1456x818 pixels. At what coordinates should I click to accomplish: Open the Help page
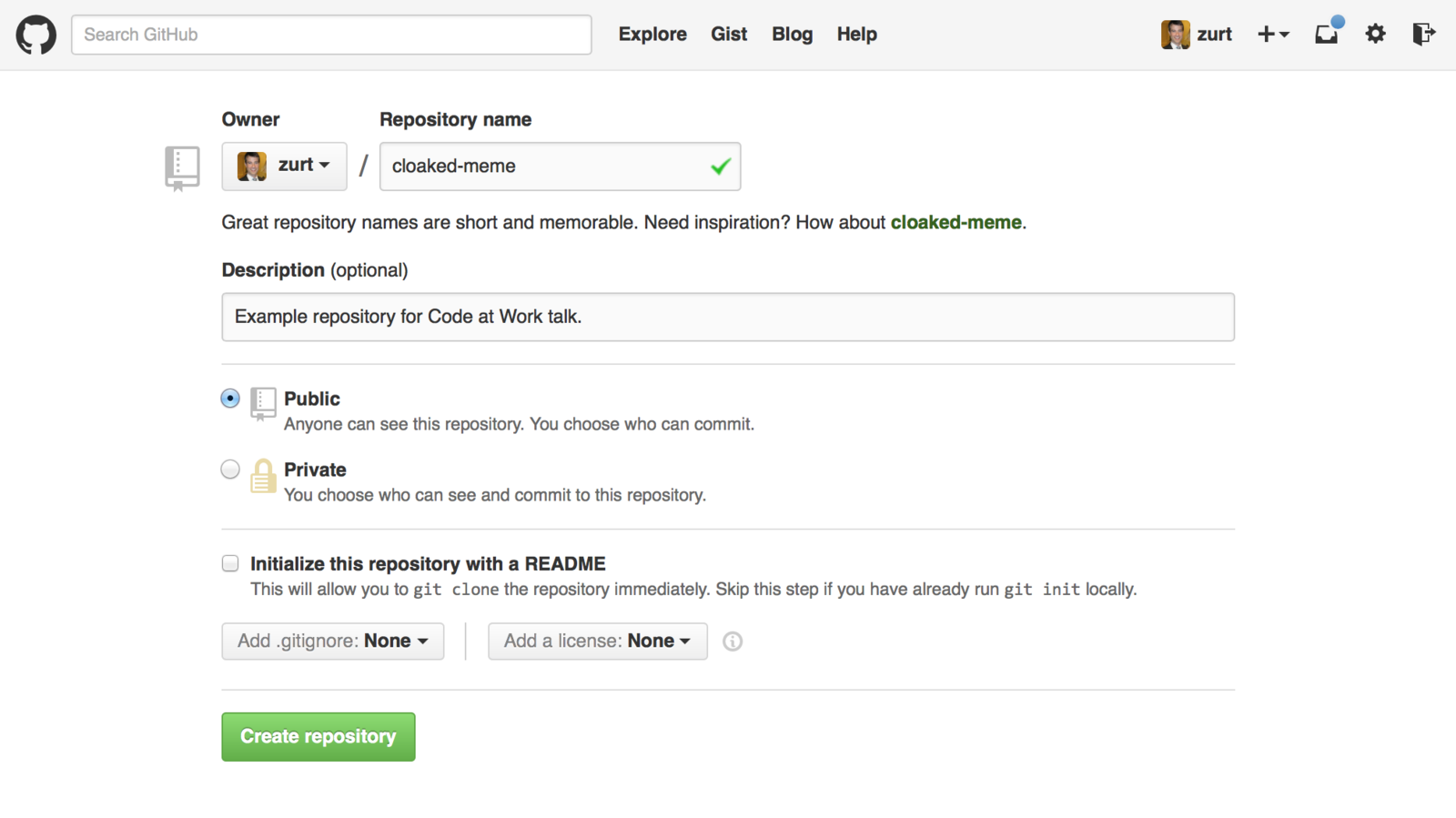pos(856,34)
